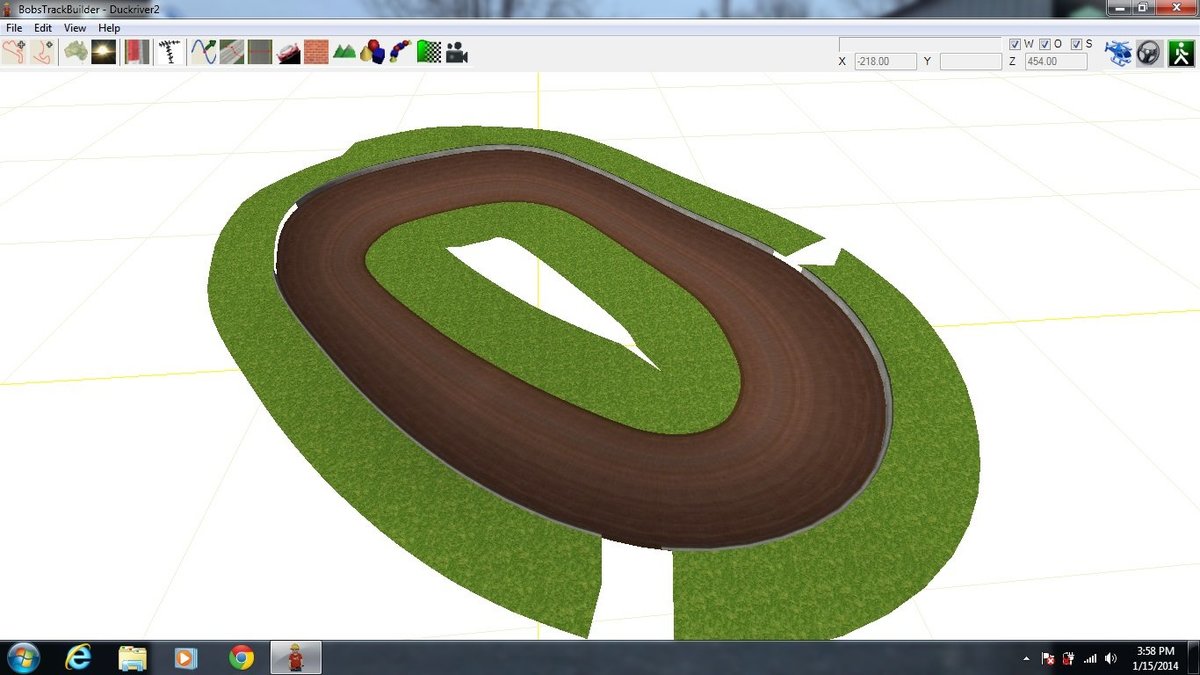Select the green mountains terrain tool
The width and height of the screenshot is (1200, 675).
tap(344, 51)
